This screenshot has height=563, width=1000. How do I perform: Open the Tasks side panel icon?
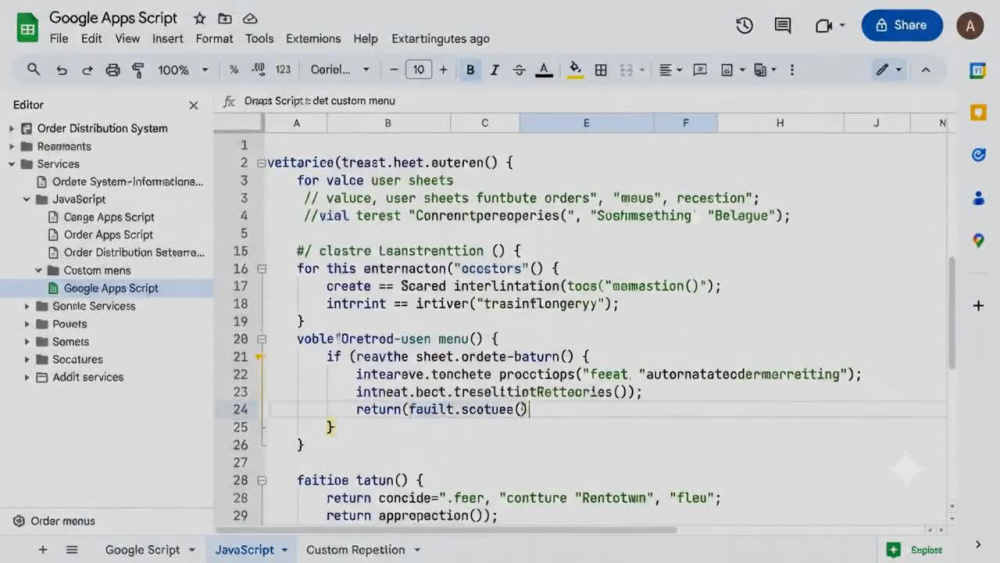pos(978,155)
